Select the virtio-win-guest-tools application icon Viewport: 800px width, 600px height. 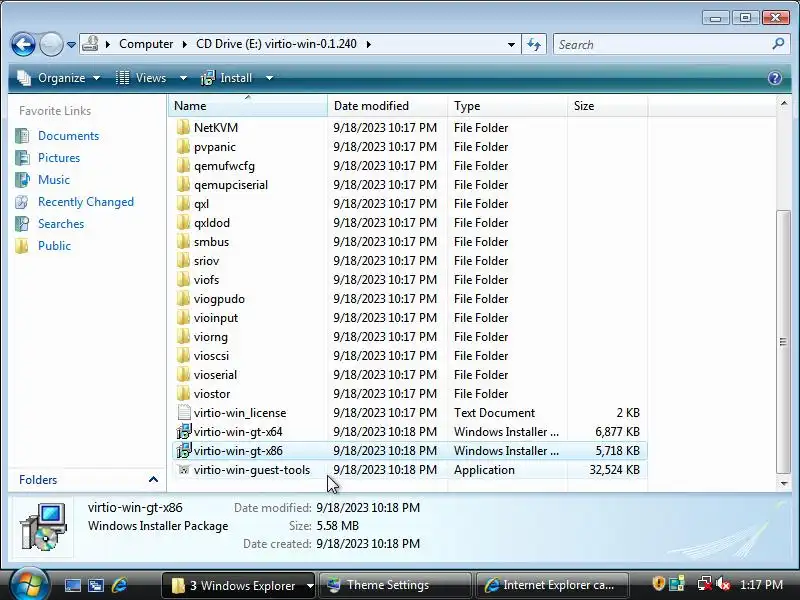pyautogui.click(x=184, y=469)
